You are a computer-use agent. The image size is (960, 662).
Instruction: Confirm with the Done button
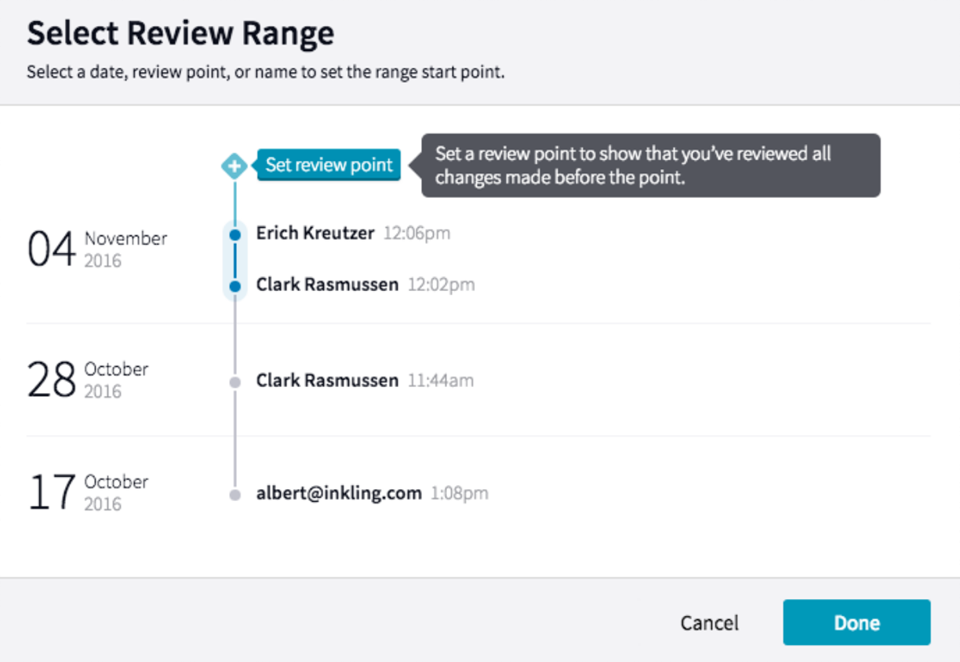(x=856, y=623)
